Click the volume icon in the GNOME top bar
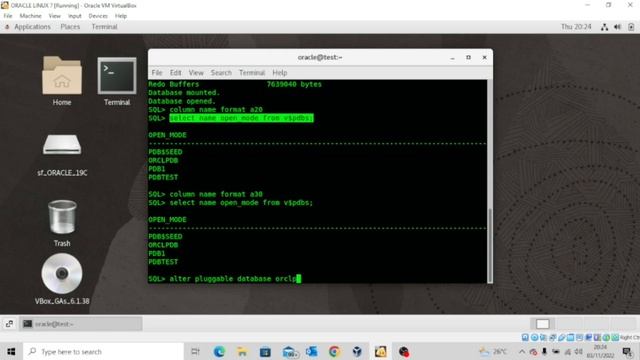 [x=618, y=27]
